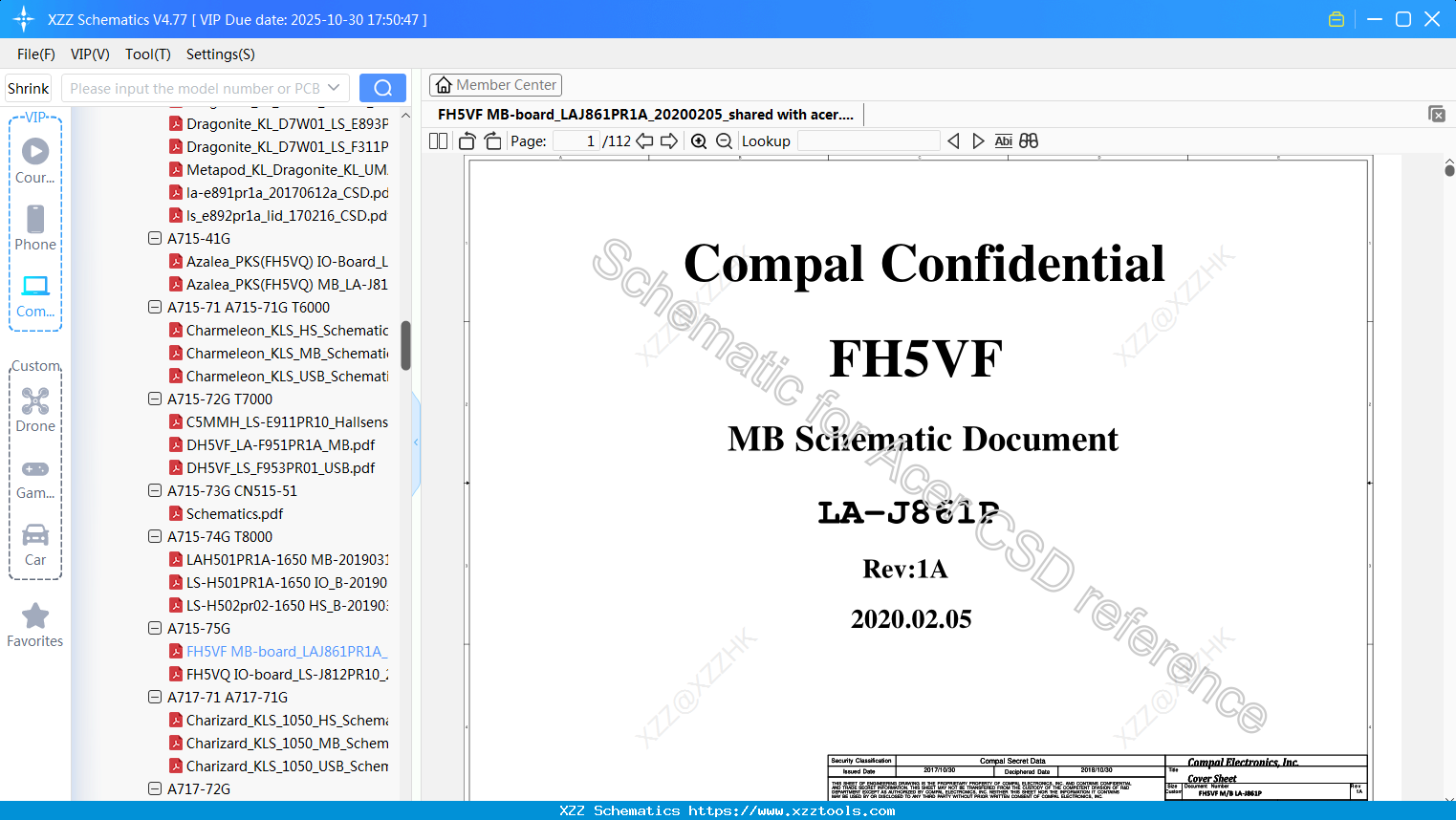Rotate the page counterclockwise
This screenshot has width=1456, height=820.
[x=467, y=141]
